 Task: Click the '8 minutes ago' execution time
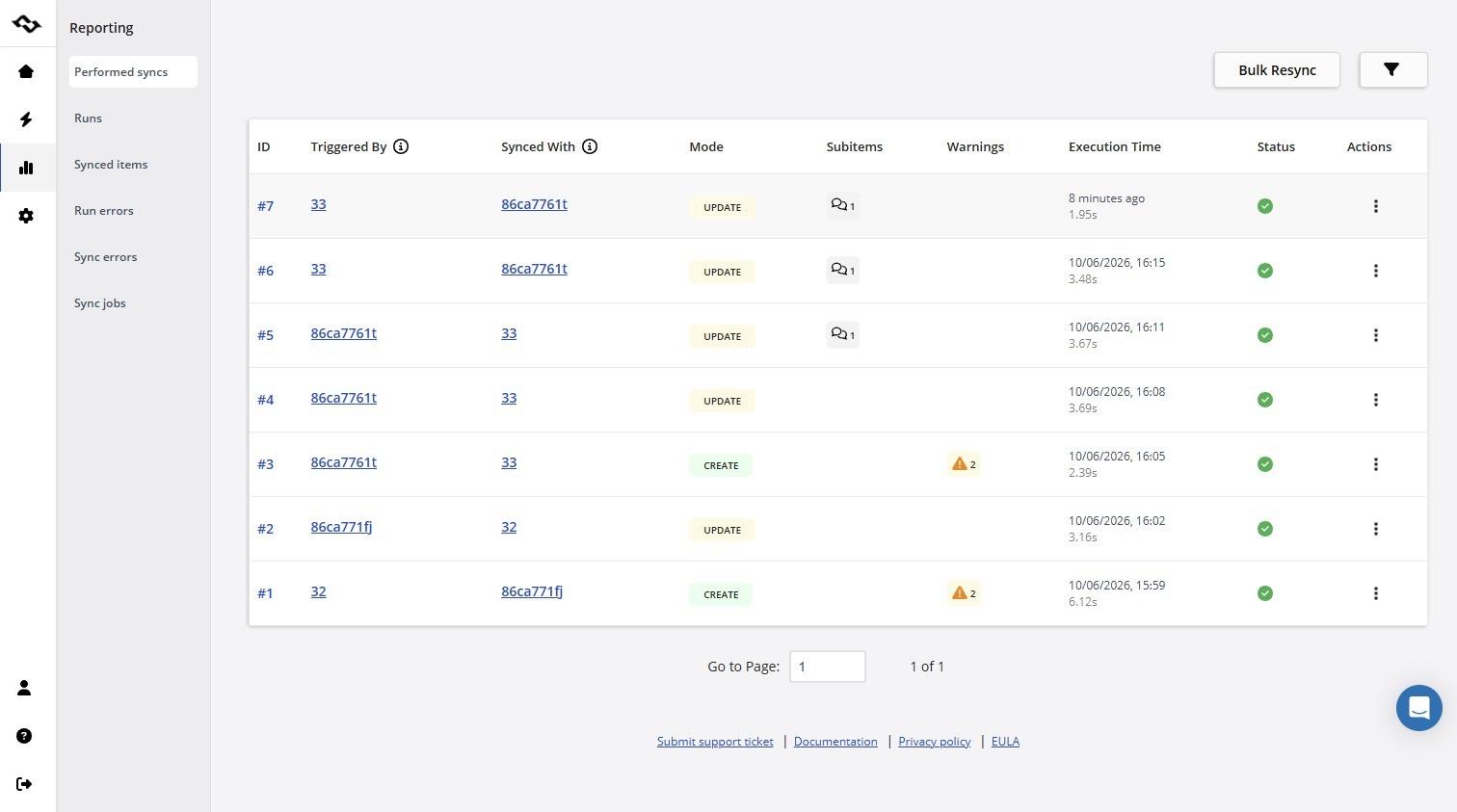[1106, 198]
